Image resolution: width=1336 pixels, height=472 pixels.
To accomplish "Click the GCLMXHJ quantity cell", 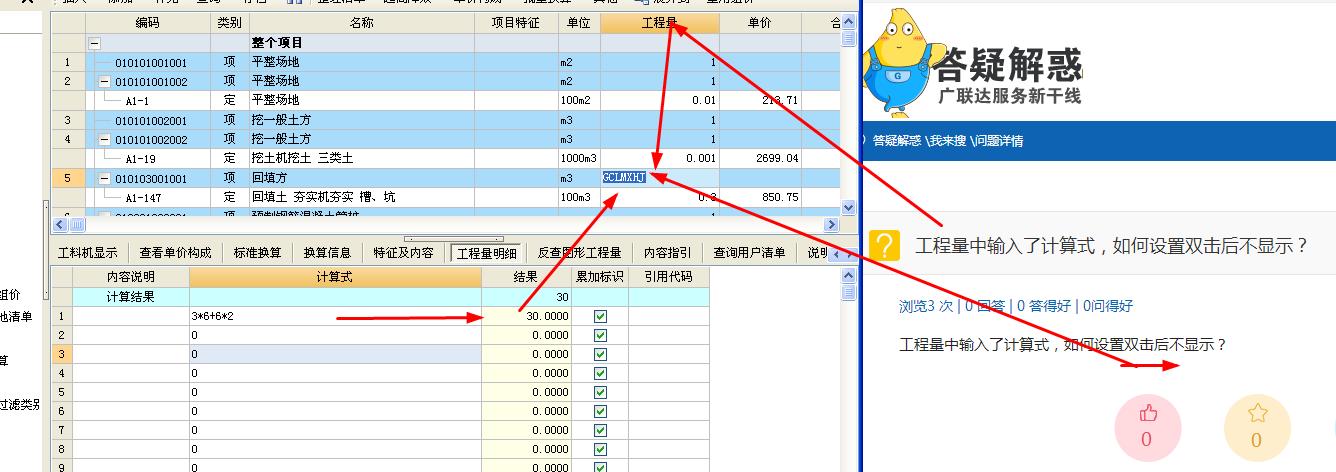I will [660, 178].
